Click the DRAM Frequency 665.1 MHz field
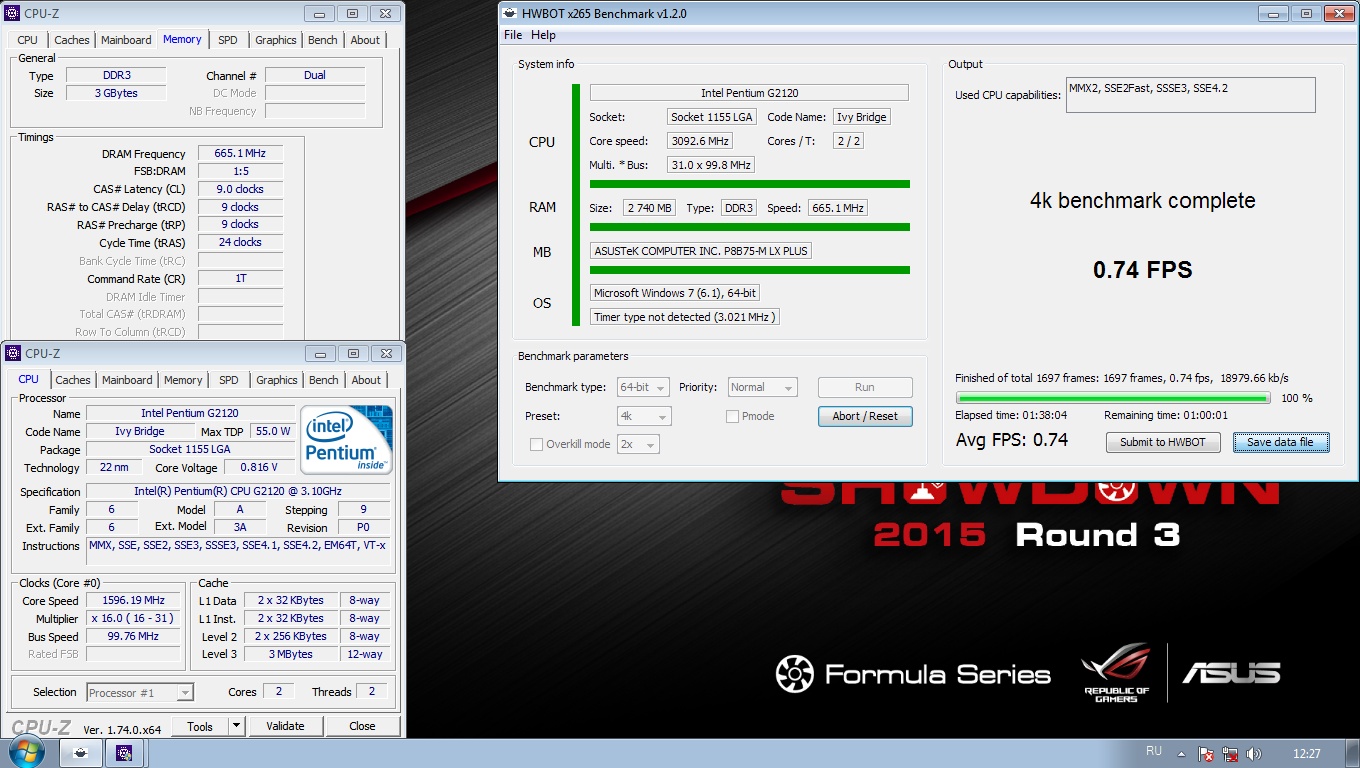This screenshot has width=1360, height=768. (240, 153)
